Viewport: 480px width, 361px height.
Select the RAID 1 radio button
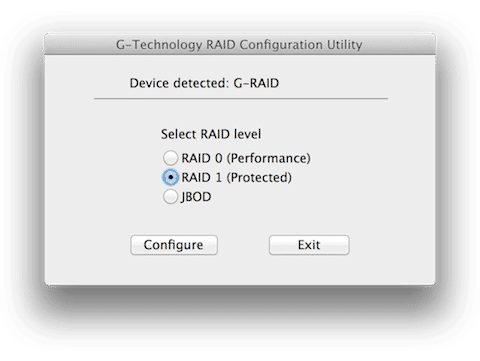(x=170, y=177)
